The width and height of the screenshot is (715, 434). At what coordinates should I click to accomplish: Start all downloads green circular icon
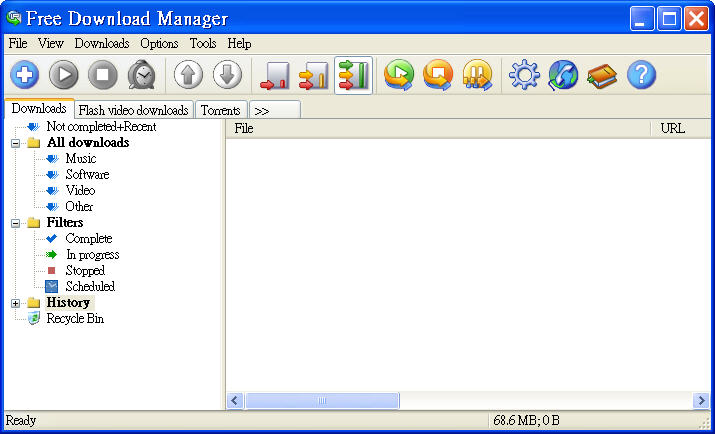click(x=399, y=75)
